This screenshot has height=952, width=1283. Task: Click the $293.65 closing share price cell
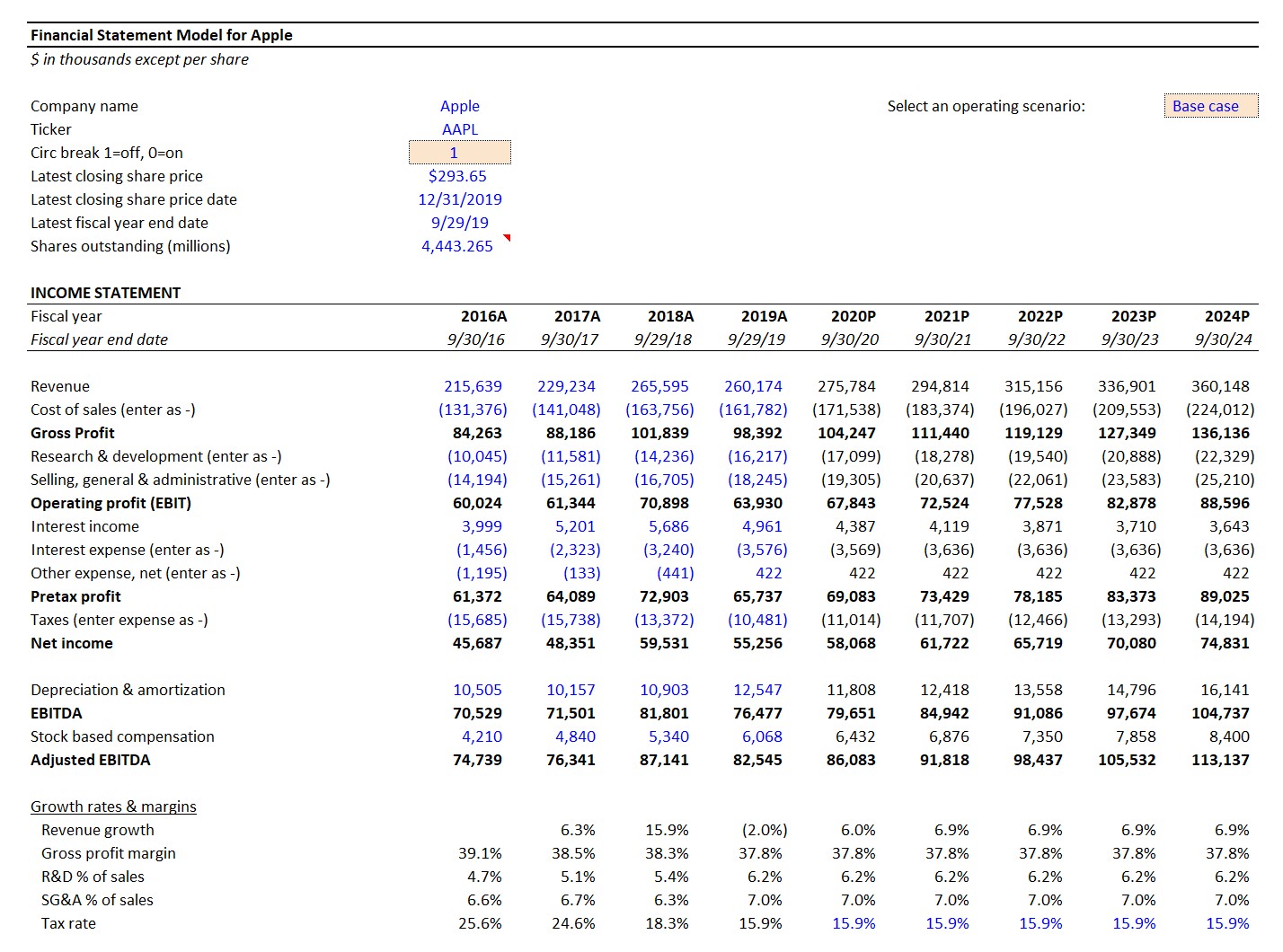point(460,176)
